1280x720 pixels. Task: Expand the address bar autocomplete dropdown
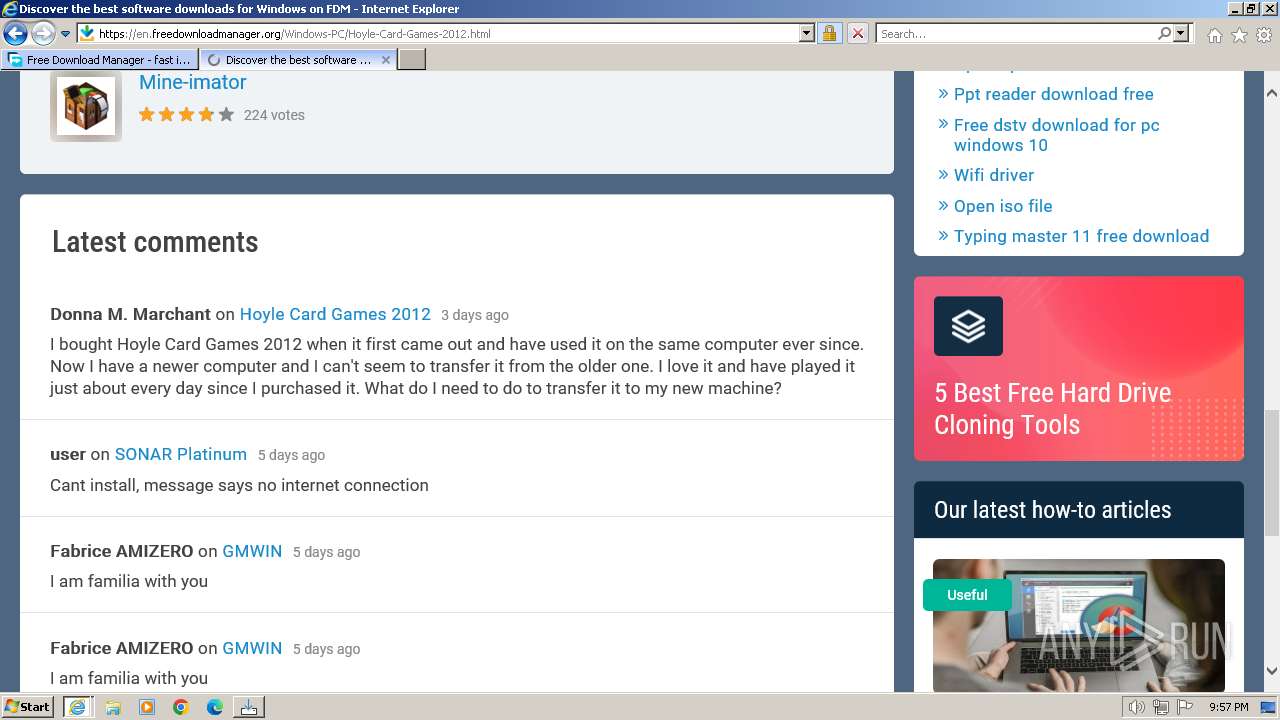coord(807,34)
